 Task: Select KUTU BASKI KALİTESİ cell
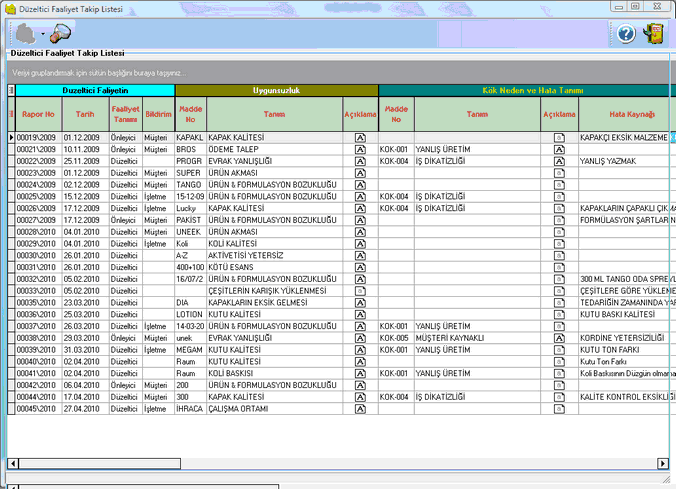point(627,314)
